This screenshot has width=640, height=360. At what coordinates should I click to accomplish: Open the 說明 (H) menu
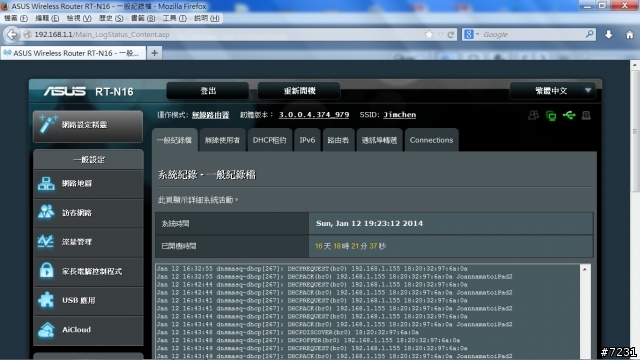(x=207, y=18)
